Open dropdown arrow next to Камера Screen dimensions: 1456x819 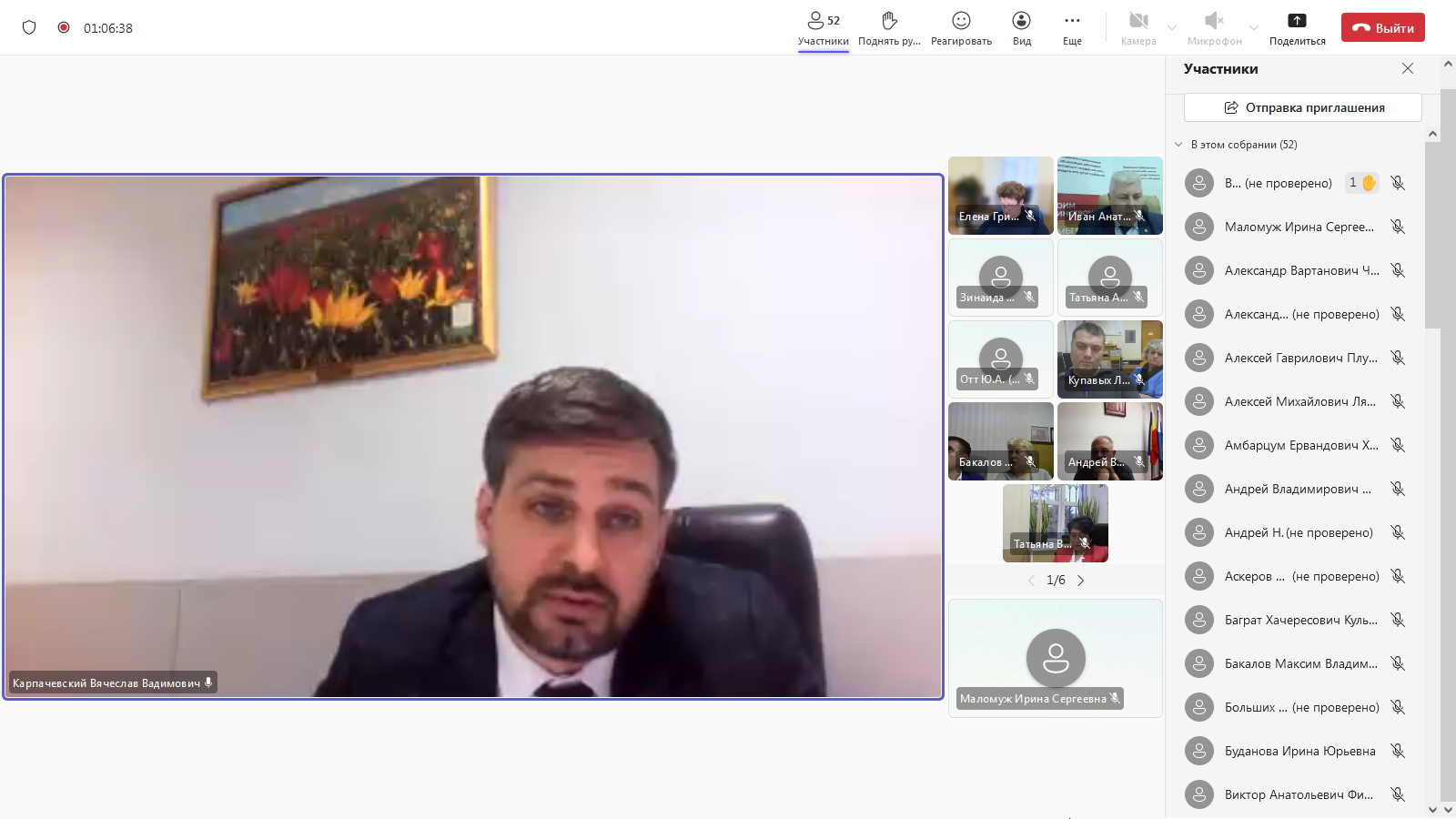pyautogui.click(x=1172, y=27)
